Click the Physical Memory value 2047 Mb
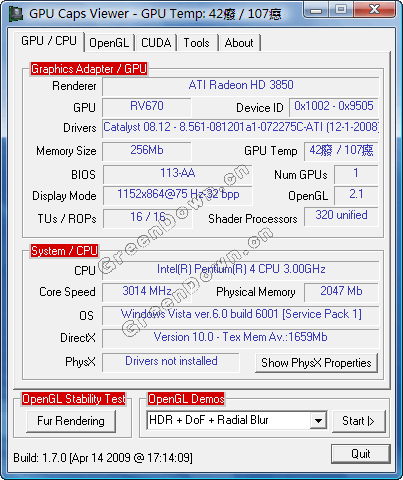The height and width of the screenshot is (480, 403). (x=341, y=292)
